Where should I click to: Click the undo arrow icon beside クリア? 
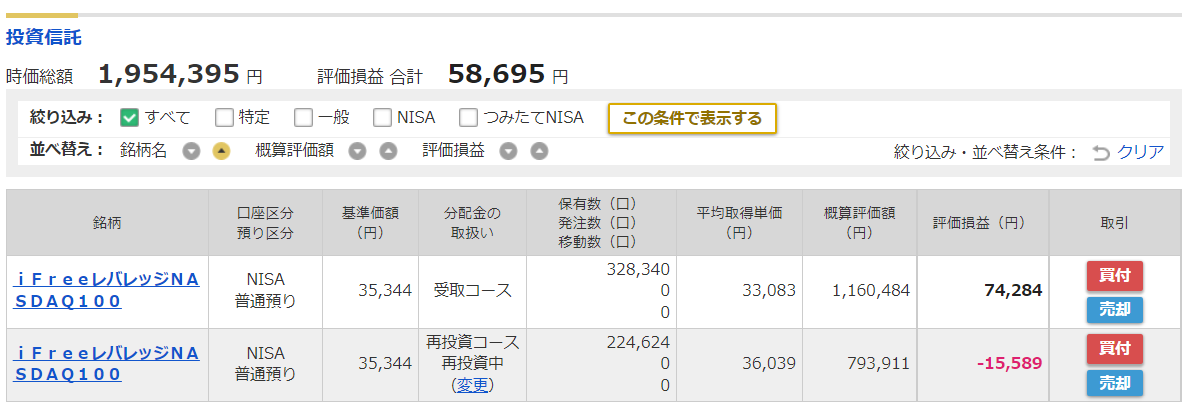(x=1101, y=152)
